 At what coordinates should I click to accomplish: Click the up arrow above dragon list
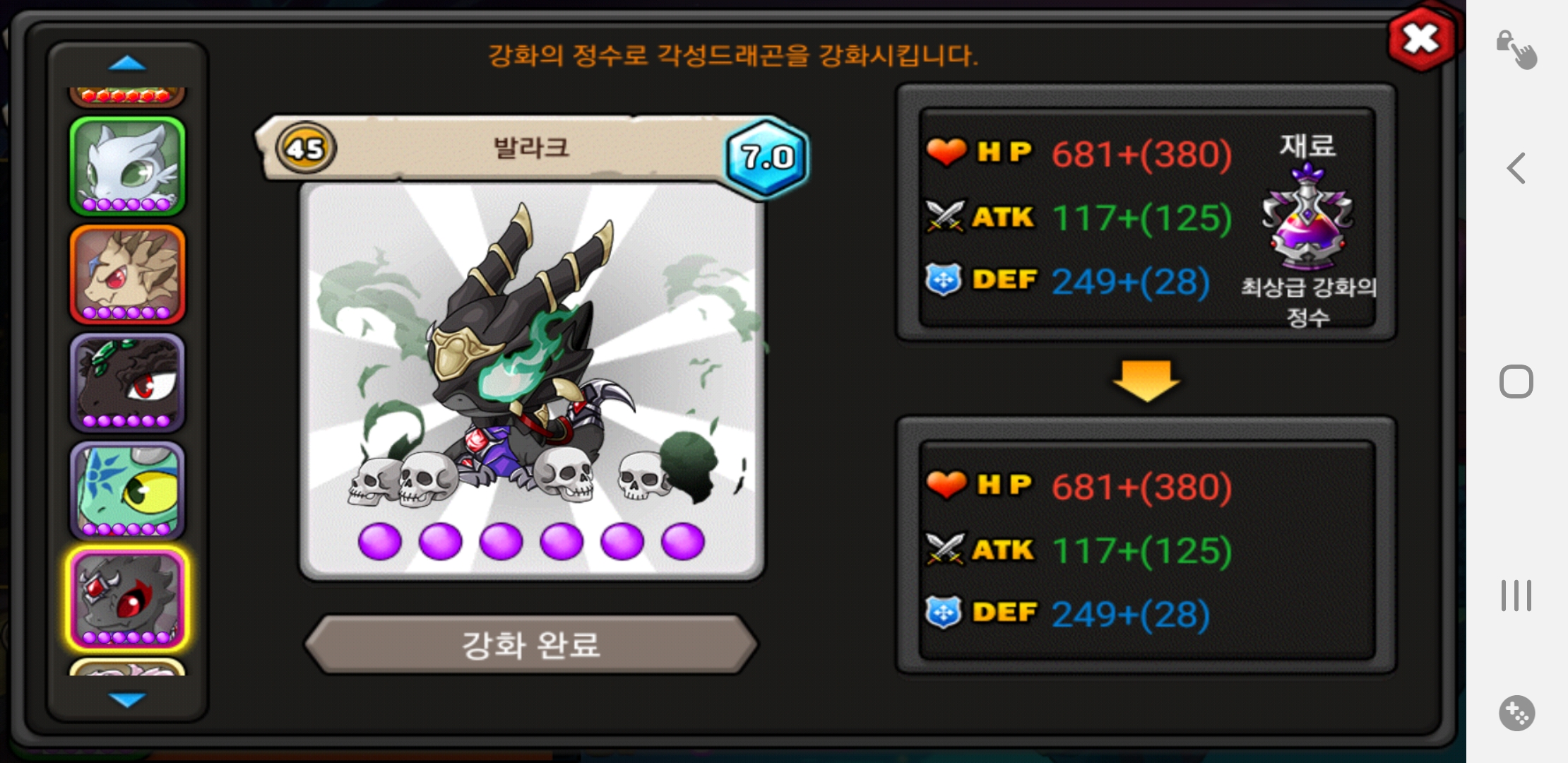point(127,64)
